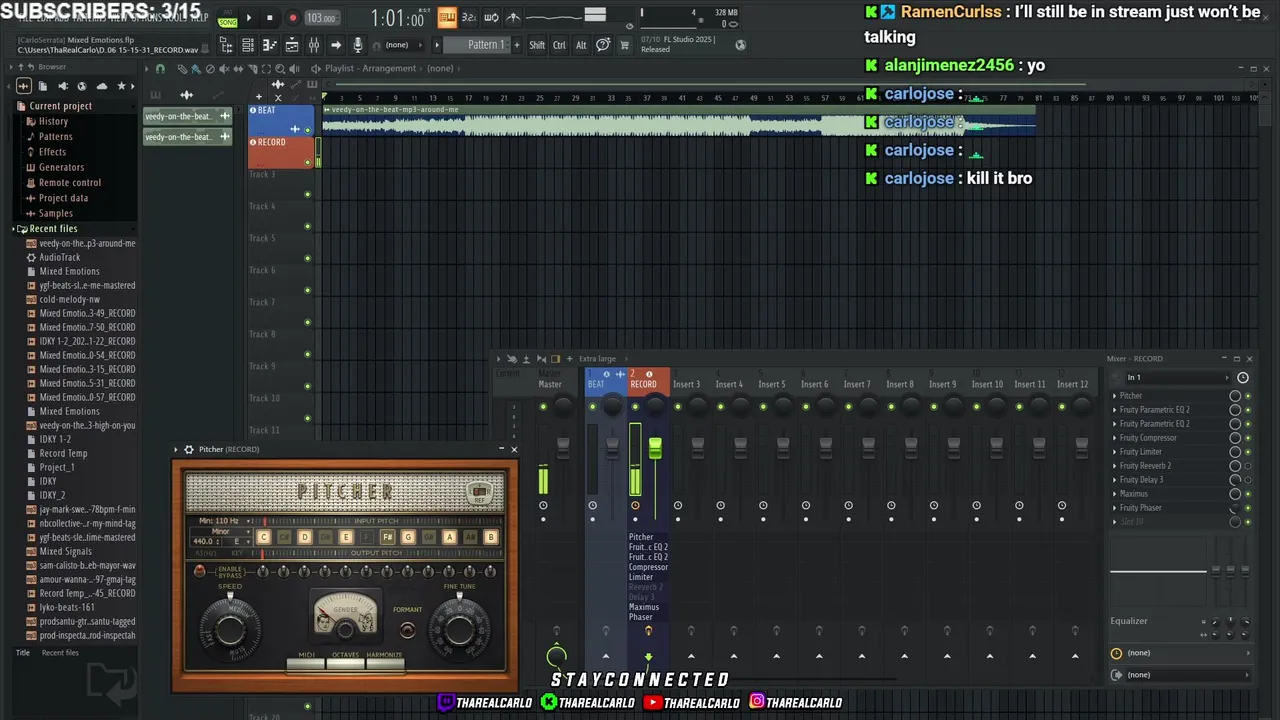
Task: Mute the Master mixer track LED
Action: pos(543,406)
